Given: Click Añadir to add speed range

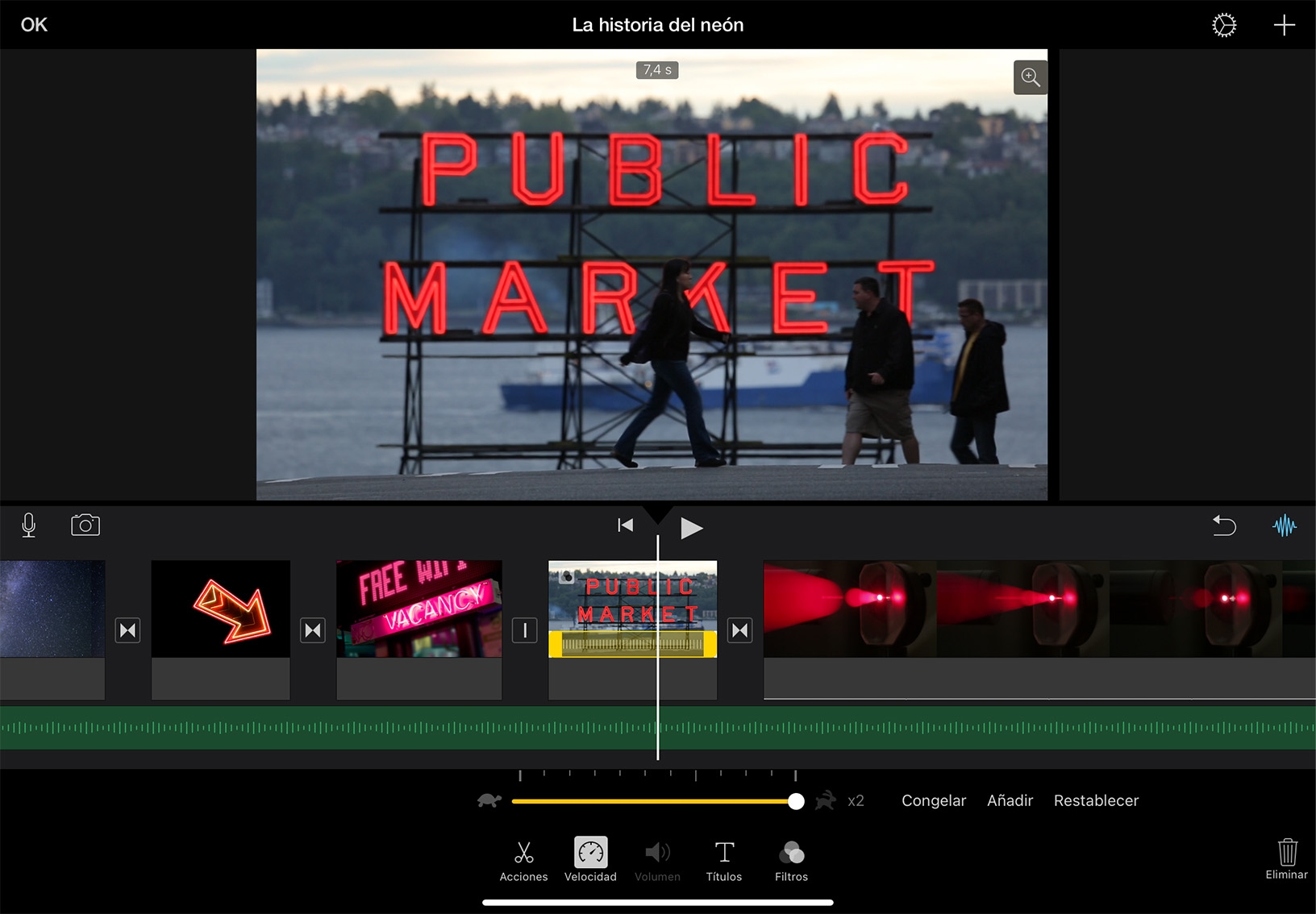Looking at the screenshot, I should point(1010,800).
